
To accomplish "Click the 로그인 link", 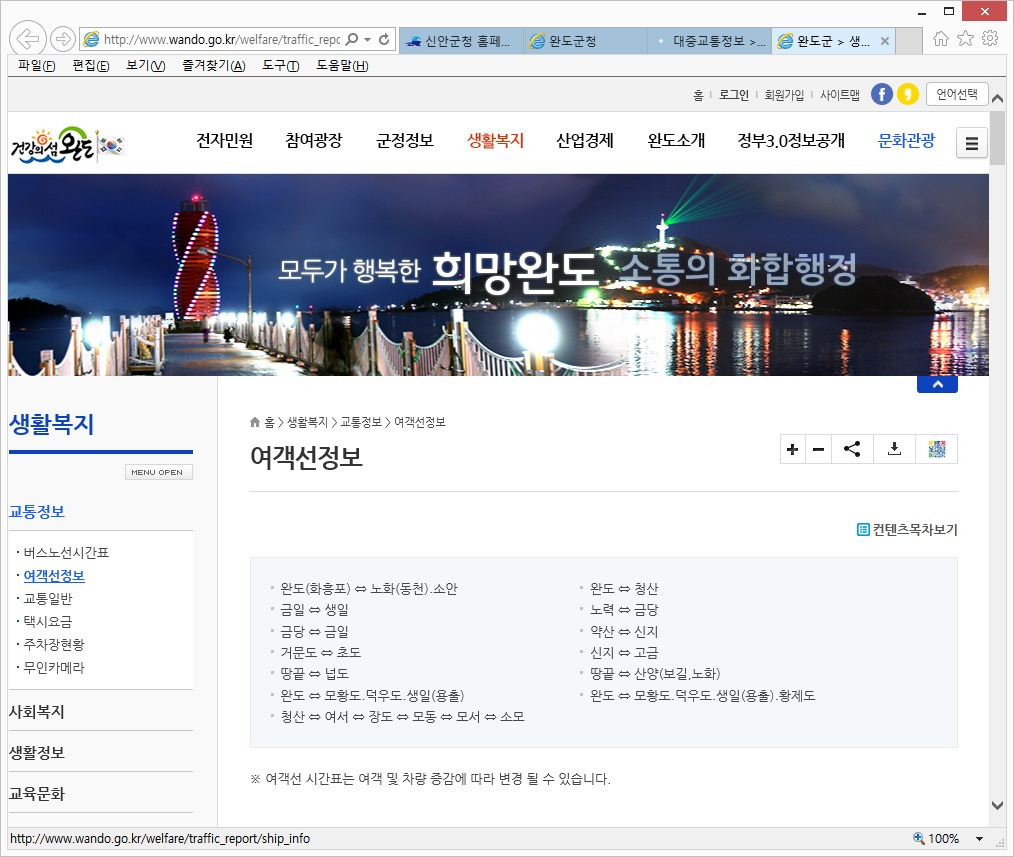I will 733,95.
